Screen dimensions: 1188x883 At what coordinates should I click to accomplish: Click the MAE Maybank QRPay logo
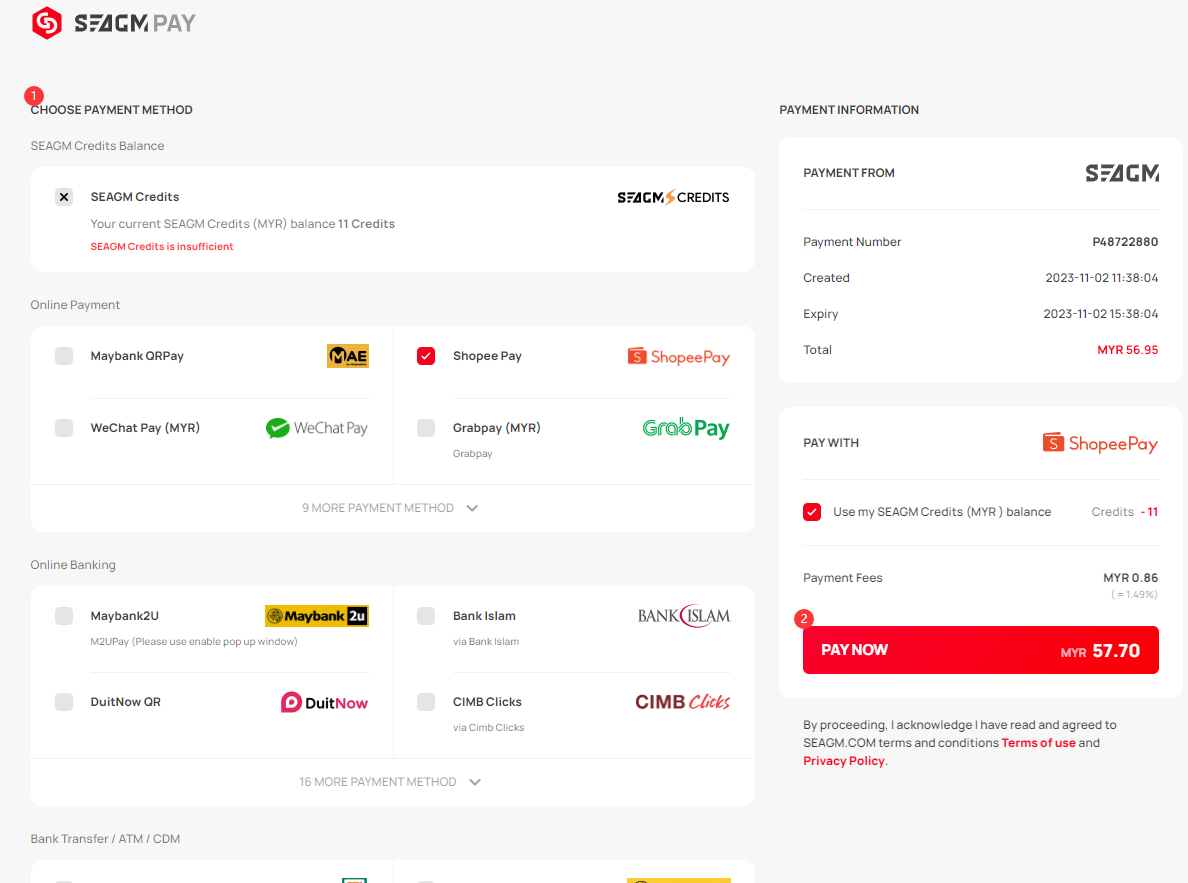pyautogui.click(x=348, y=356)
